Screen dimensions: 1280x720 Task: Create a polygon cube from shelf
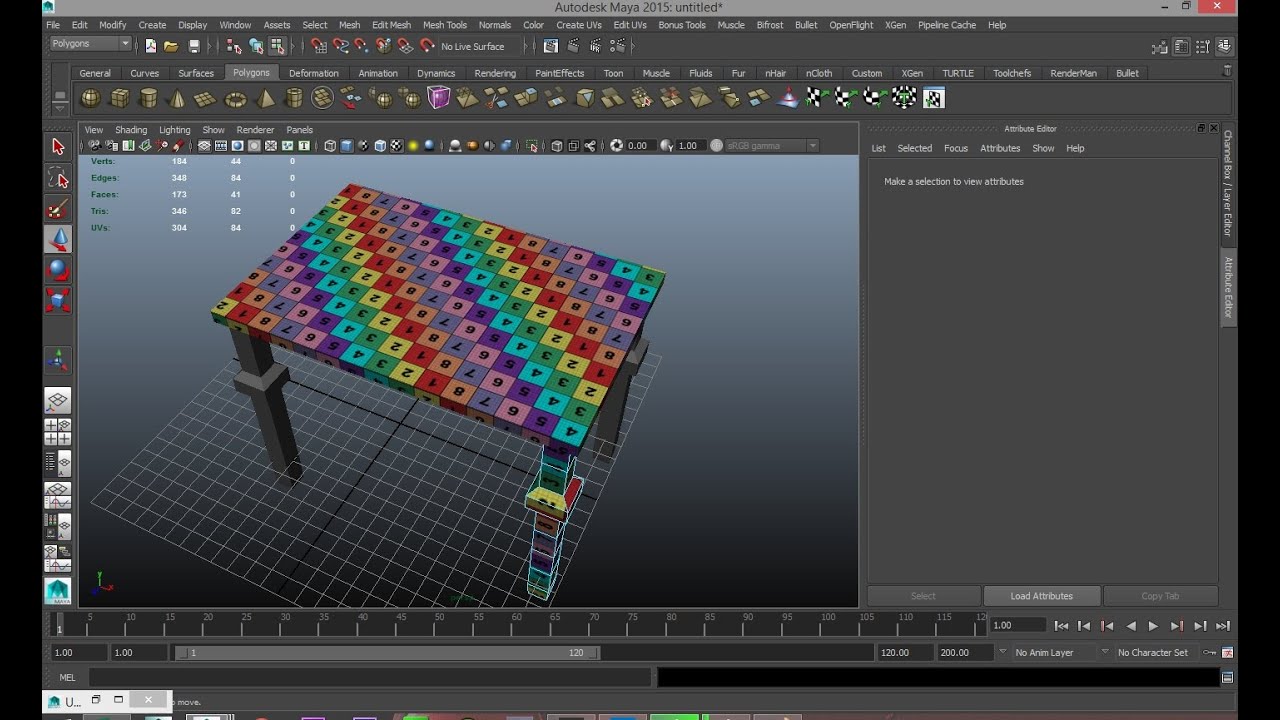(120, 98)
